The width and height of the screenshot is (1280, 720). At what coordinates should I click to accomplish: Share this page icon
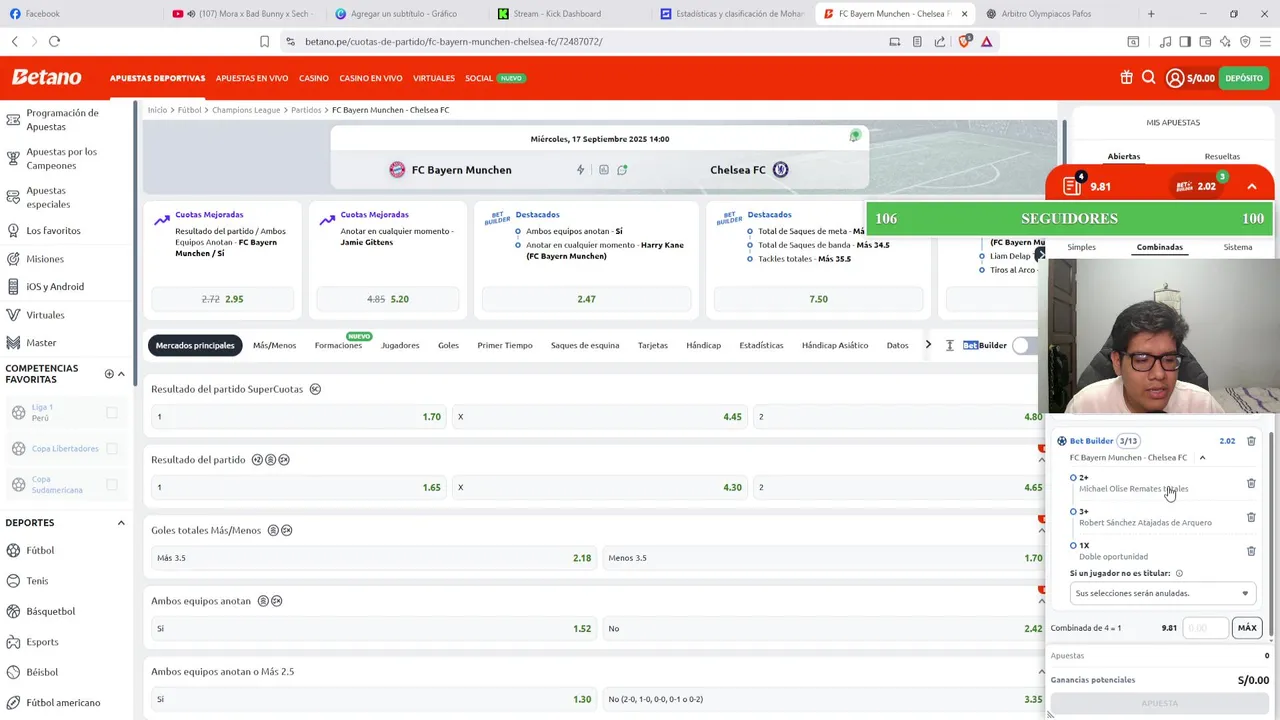(x=940, y=41)
